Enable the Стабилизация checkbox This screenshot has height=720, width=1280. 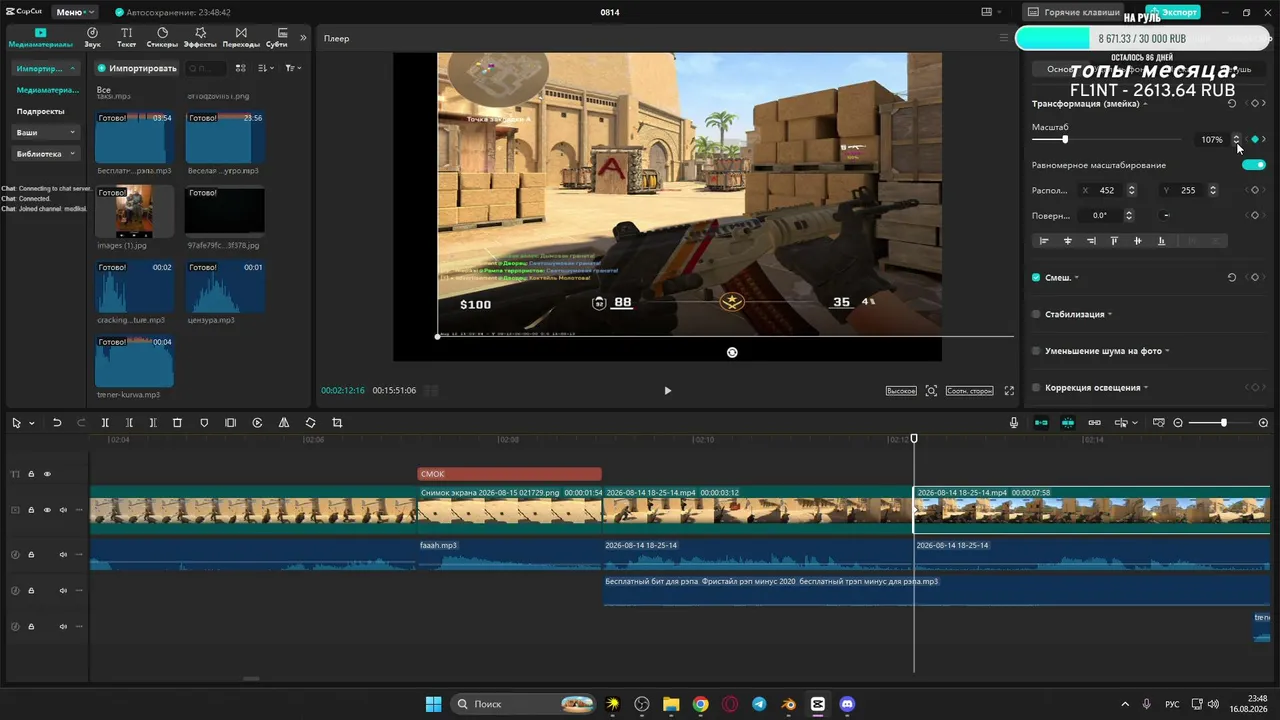[1036, 314]
